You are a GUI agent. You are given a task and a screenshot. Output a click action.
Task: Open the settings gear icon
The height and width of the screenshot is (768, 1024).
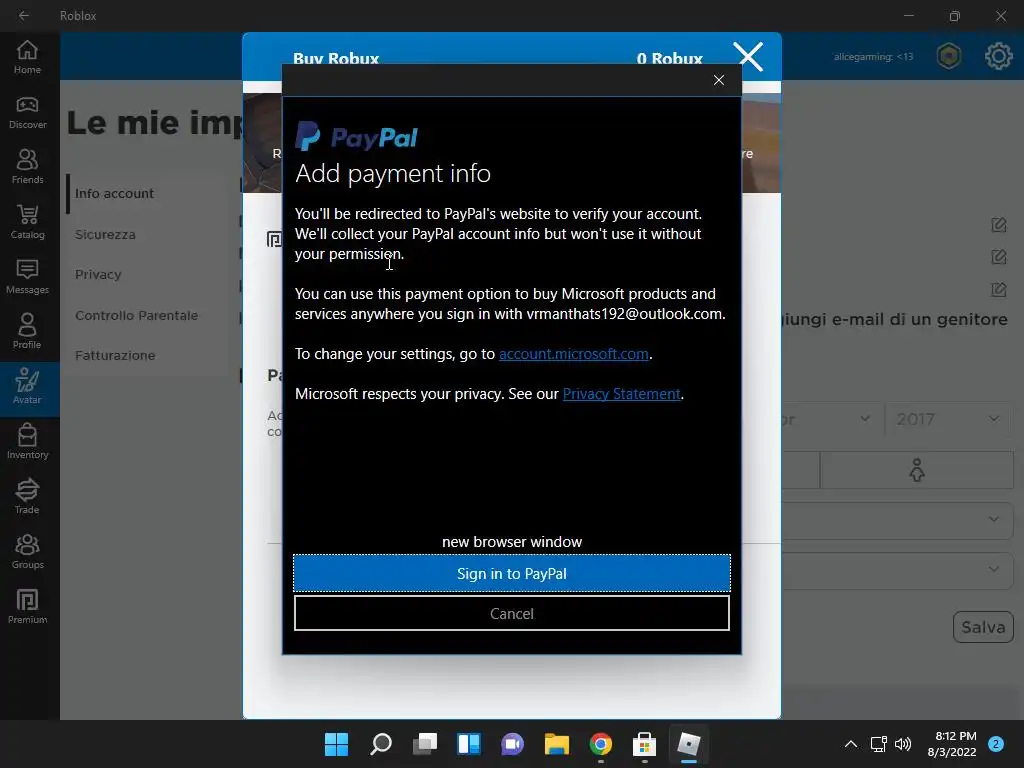pos(999,56)
